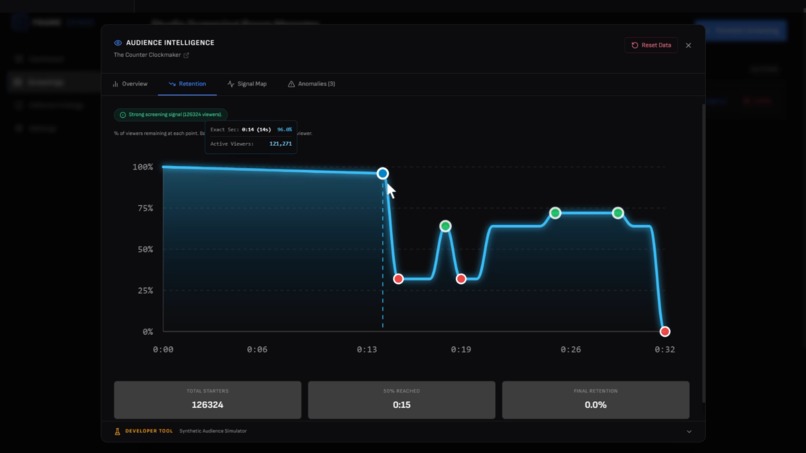Image resolution: width=806 pixels, height=453 pixels.
Task: Click the 0:06 x-axis label
Action: [x=257, y=350]
